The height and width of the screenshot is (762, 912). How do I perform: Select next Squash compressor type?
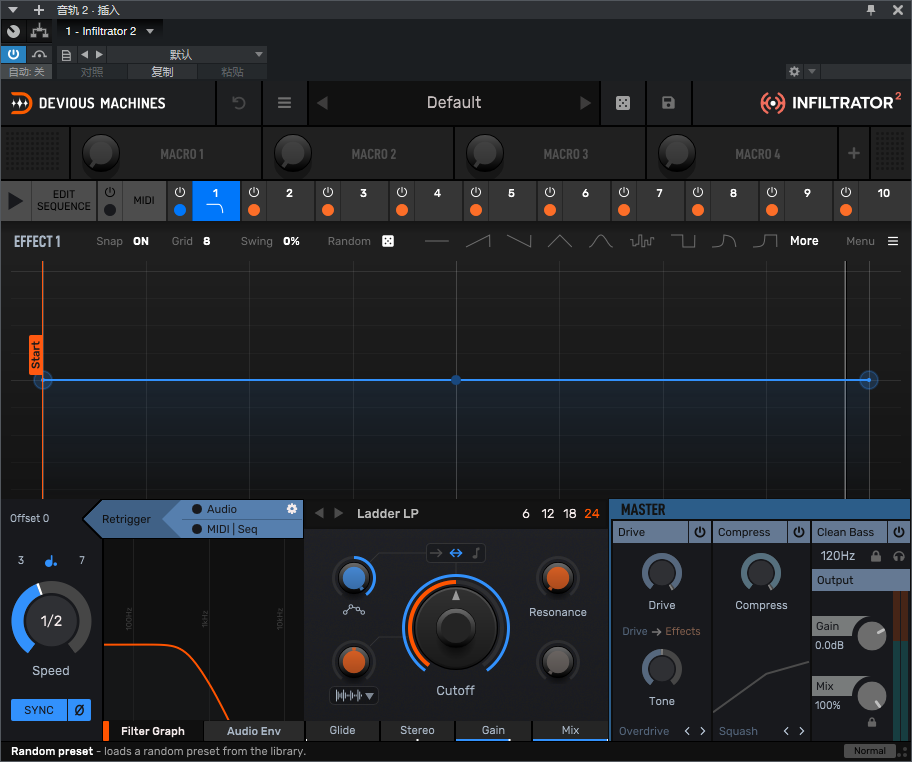point(801,731)
